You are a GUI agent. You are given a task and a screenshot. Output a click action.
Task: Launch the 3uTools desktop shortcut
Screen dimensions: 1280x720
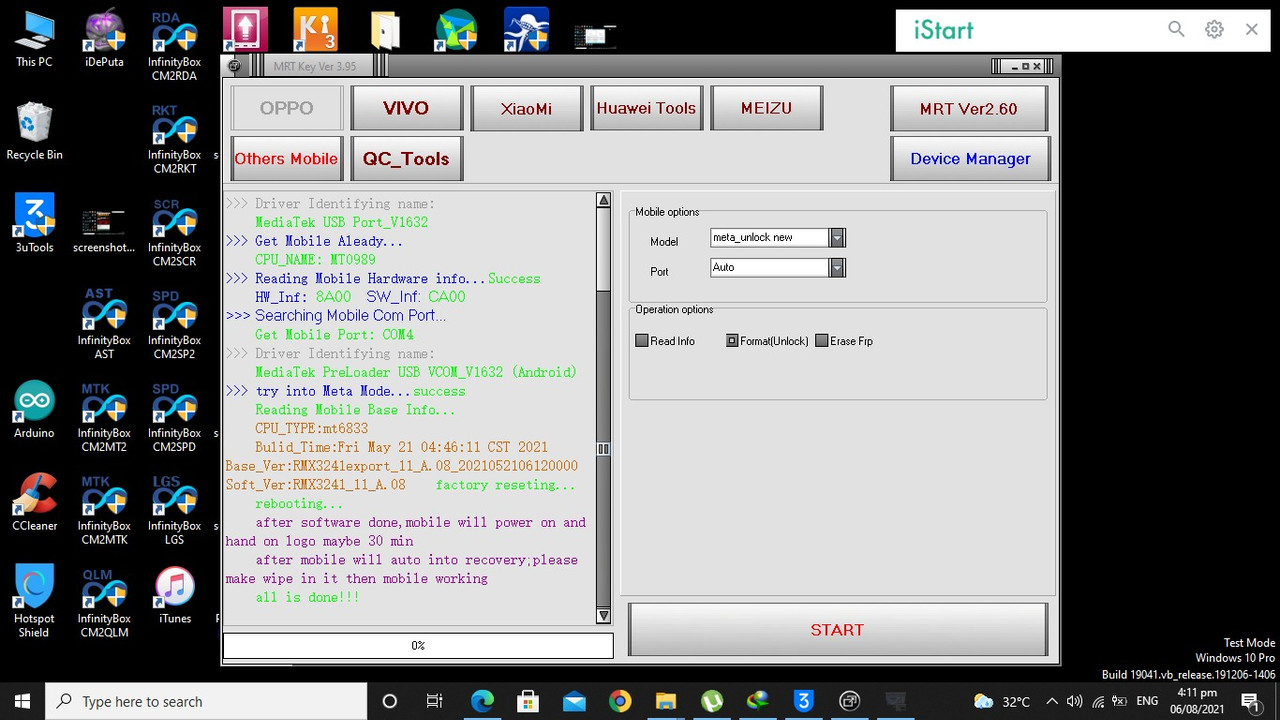pos(34,224)
